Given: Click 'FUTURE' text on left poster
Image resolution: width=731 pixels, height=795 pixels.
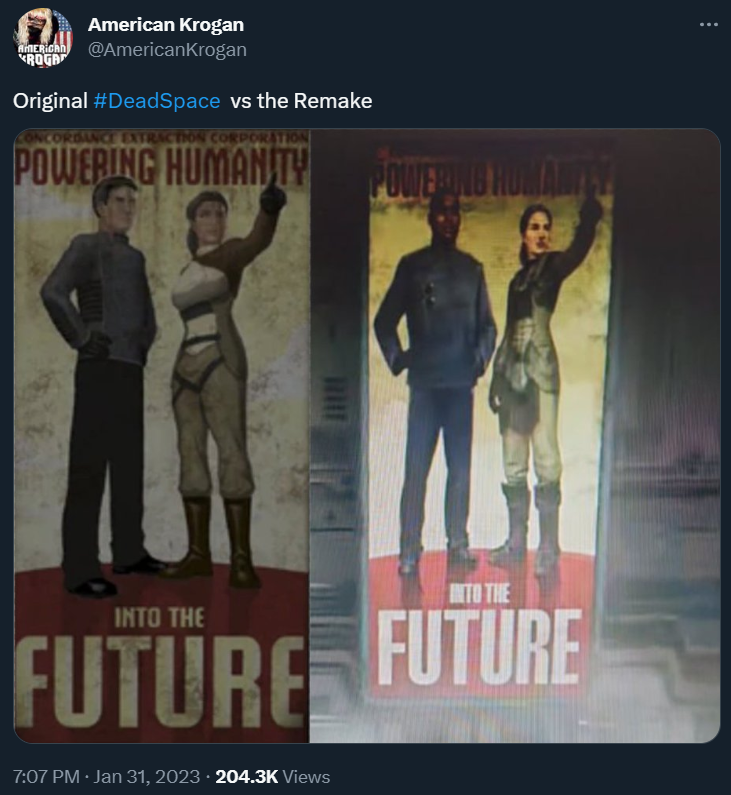Looking at the screenshot, I should [x=161, y=681].
